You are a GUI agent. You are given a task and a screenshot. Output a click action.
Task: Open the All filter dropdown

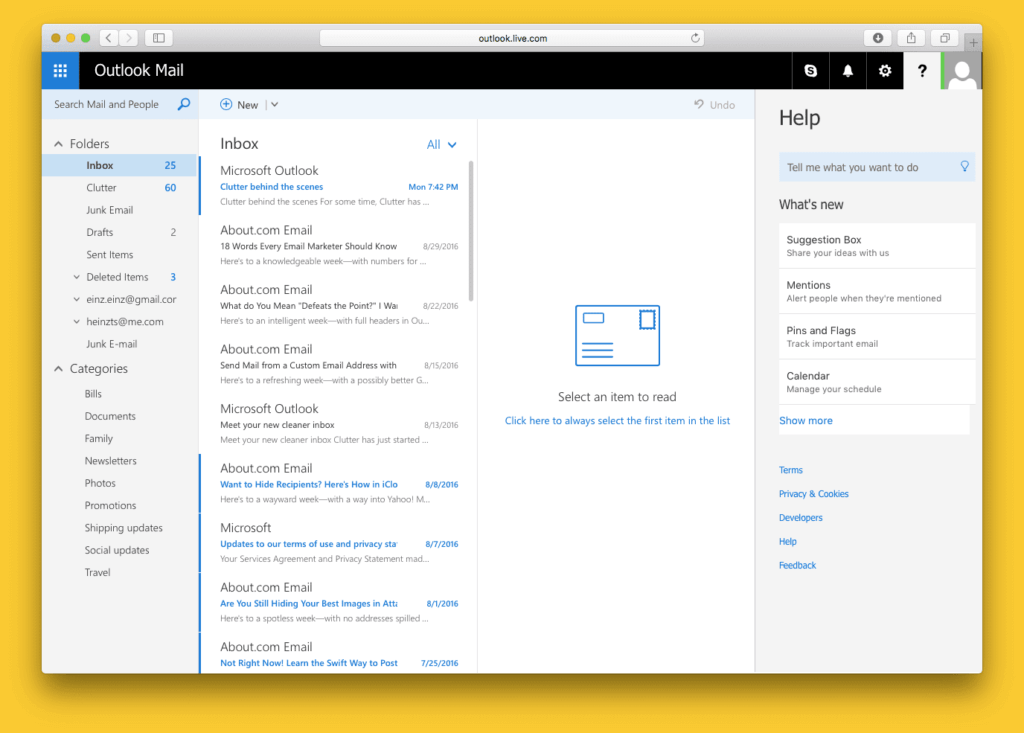(x=441, y=144)
